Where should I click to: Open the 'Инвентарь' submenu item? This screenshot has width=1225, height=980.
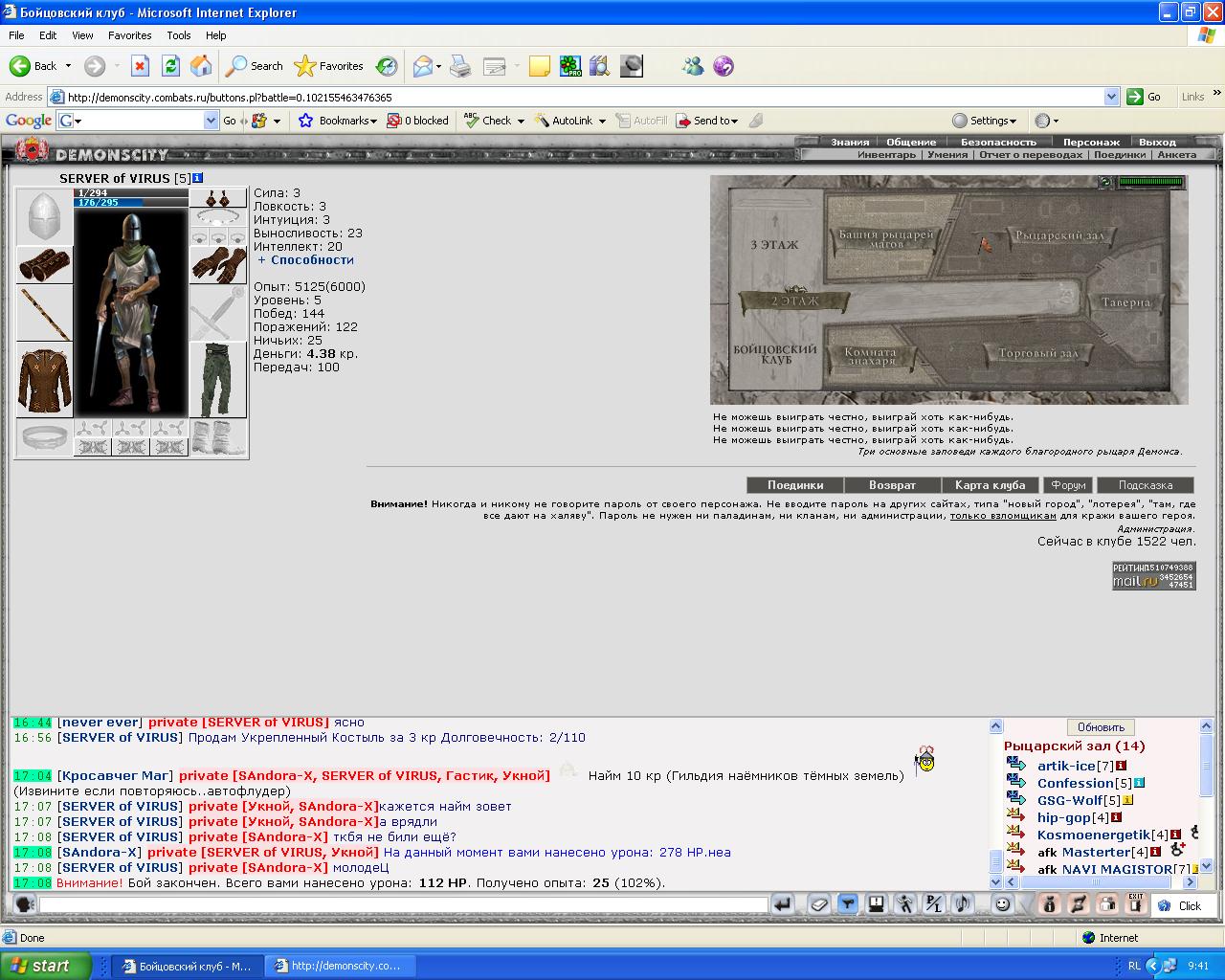(x=886, y=154)
